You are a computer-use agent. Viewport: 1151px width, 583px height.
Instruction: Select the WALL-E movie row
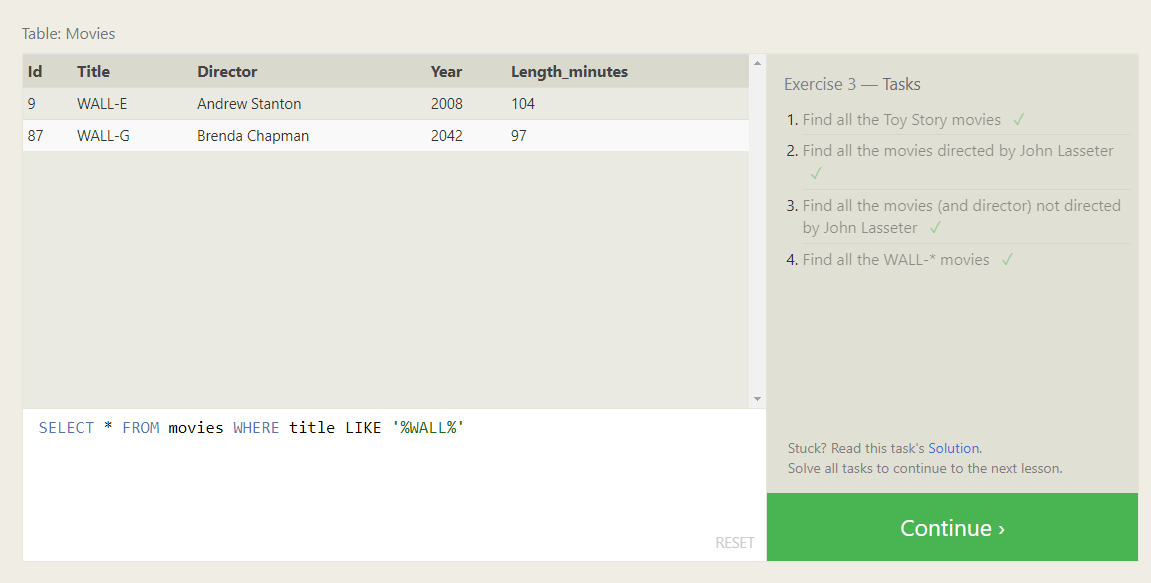tap(300, 103)
